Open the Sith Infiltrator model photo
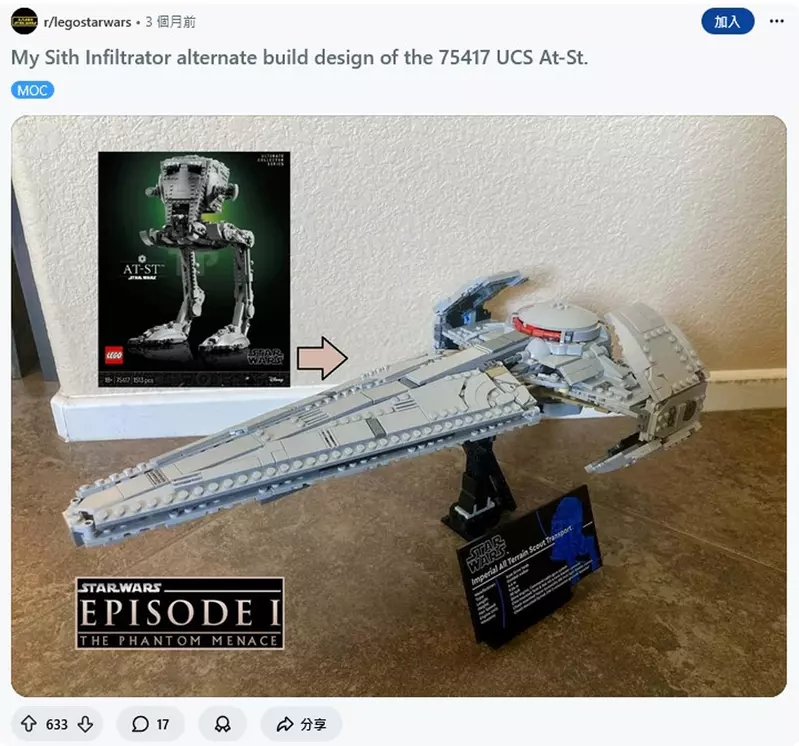Viewport: 799px width, 746px height. pos(399,406)
